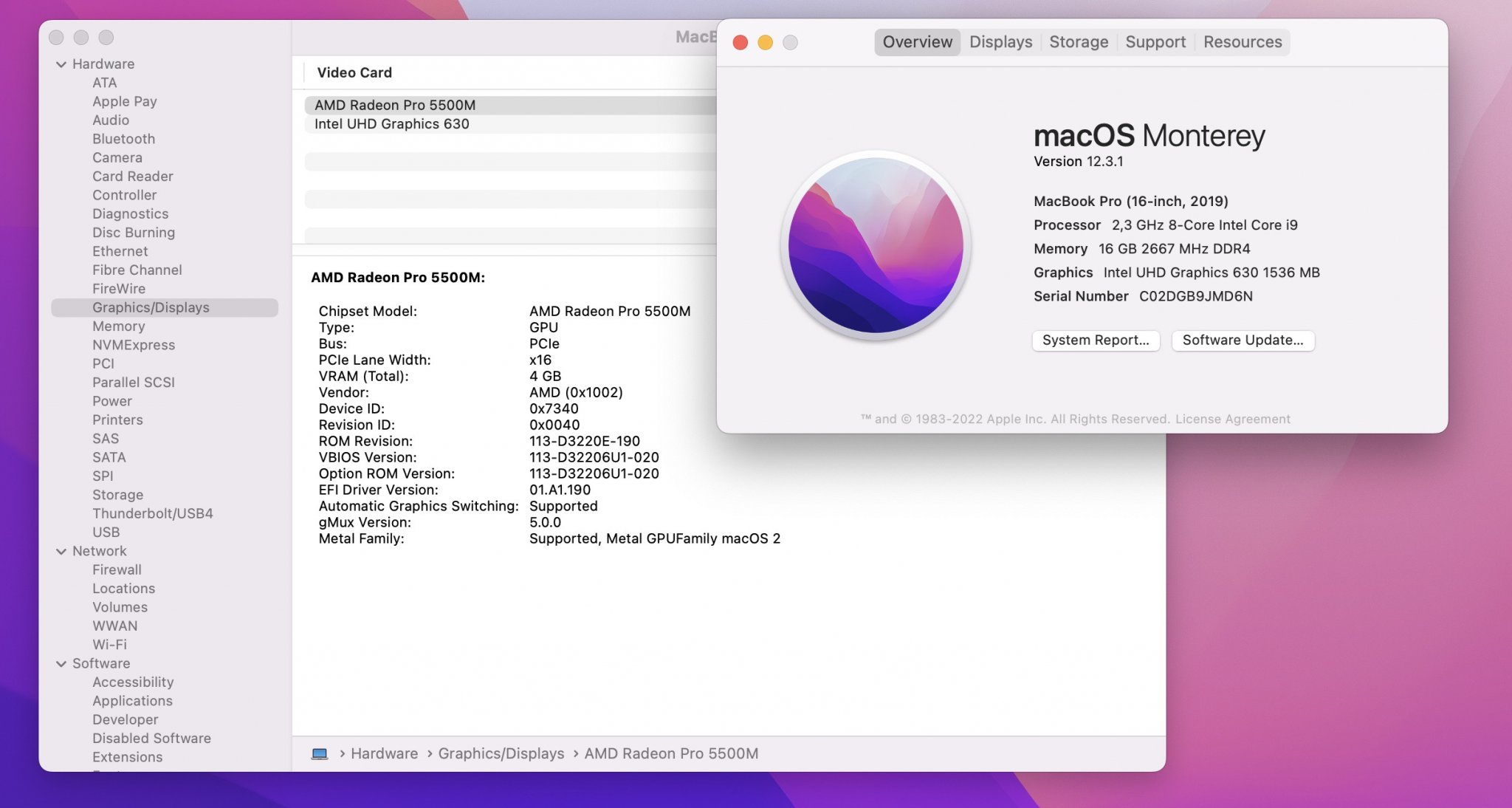Collapse the Software section

tap(61, 664)
